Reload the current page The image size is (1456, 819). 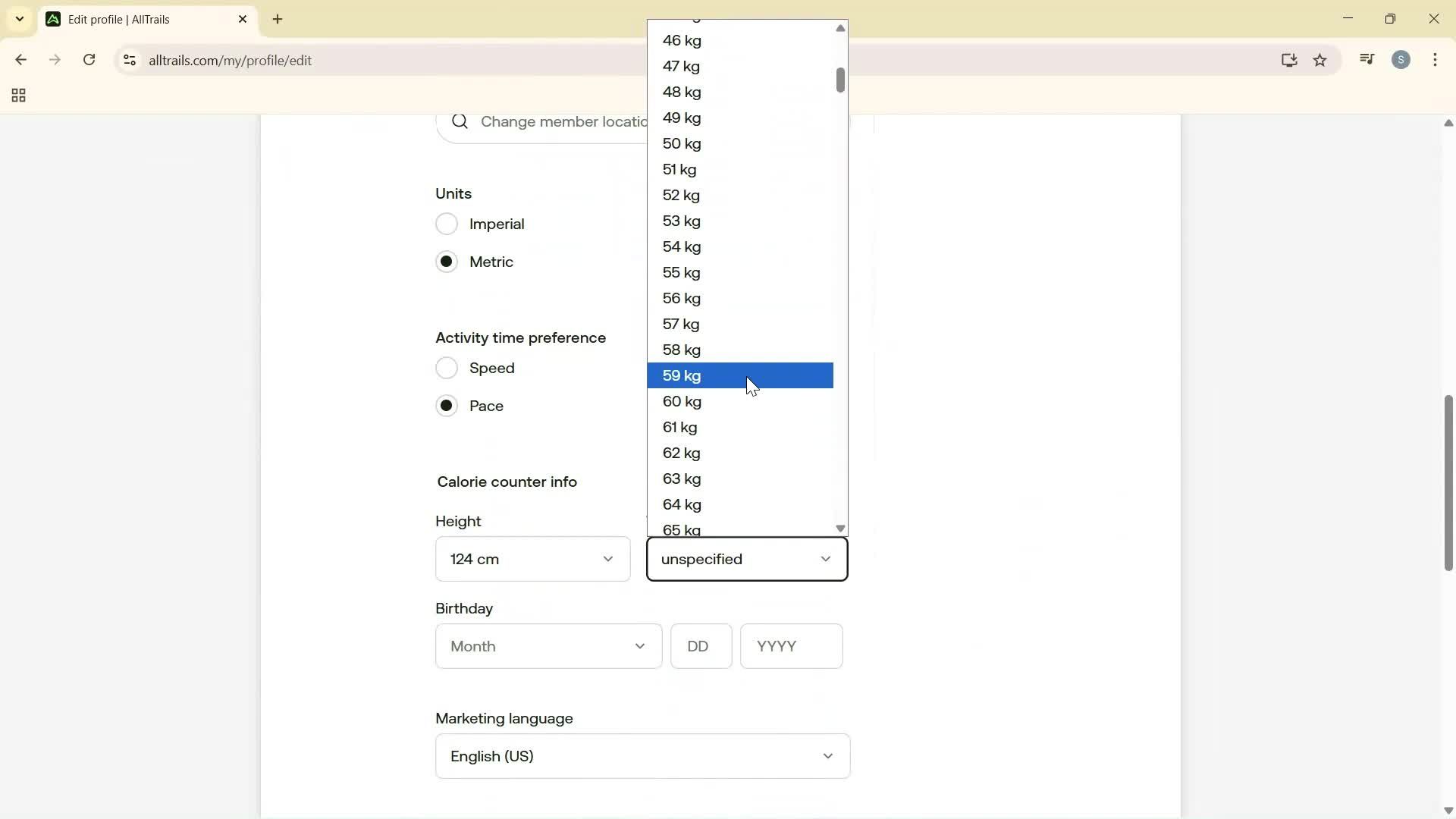click(x=89, y=60)
